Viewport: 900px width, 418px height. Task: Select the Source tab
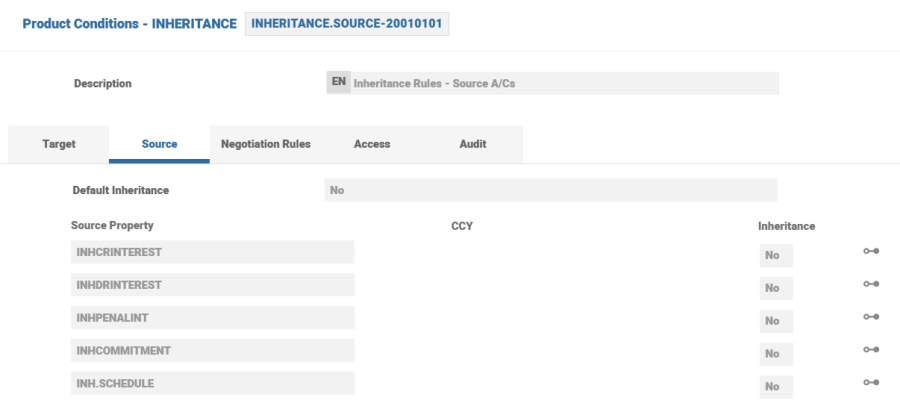tap(160, 144)
